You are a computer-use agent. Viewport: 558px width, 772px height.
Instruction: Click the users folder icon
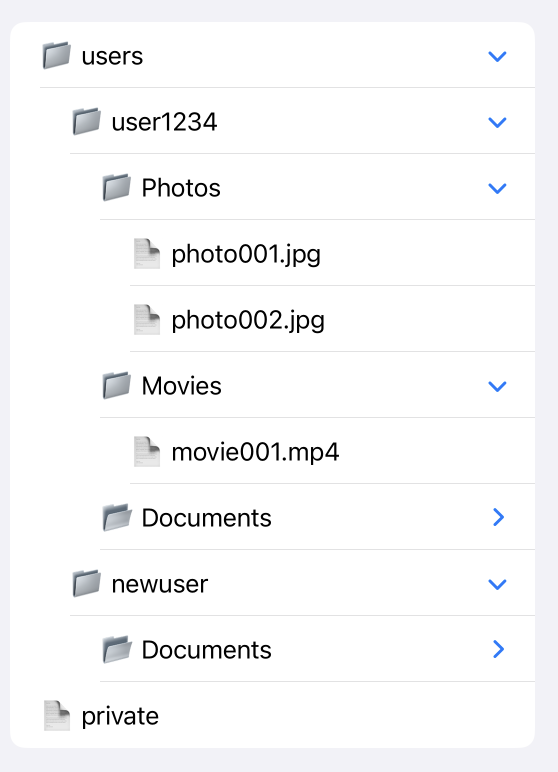tap(56, 55)
